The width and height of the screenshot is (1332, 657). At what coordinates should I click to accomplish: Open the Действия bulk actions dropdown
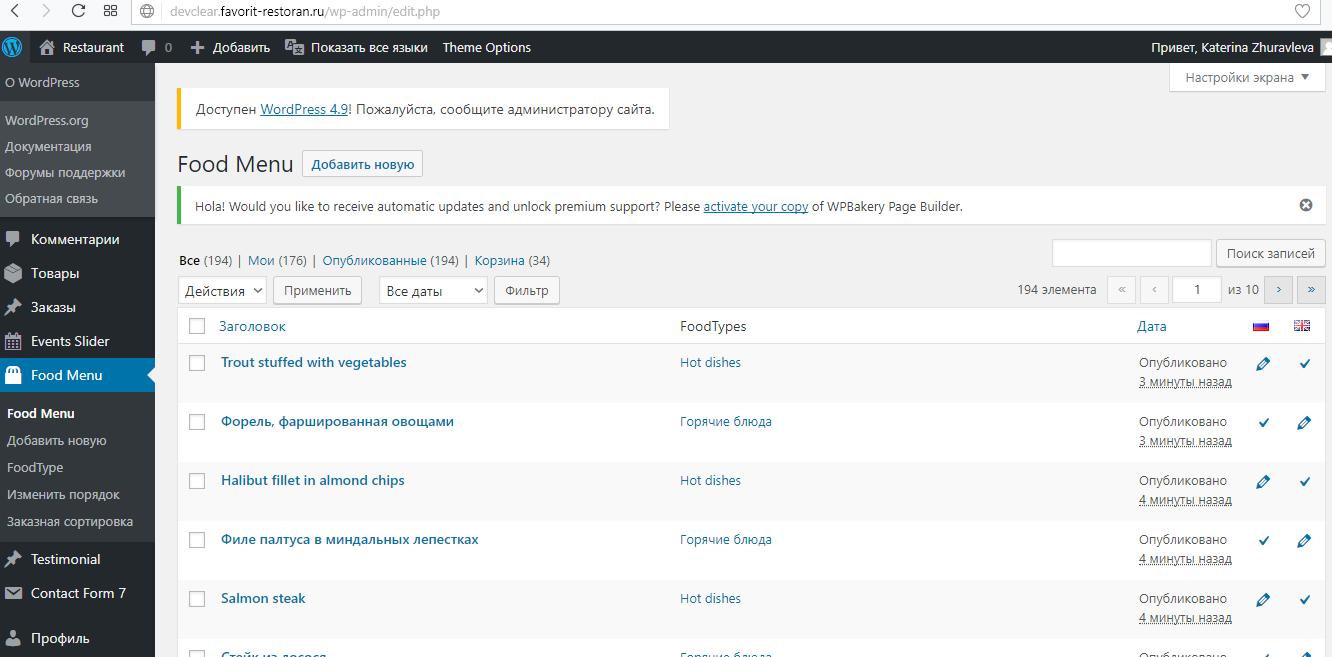pyautogui.click(x=222, y=290)
